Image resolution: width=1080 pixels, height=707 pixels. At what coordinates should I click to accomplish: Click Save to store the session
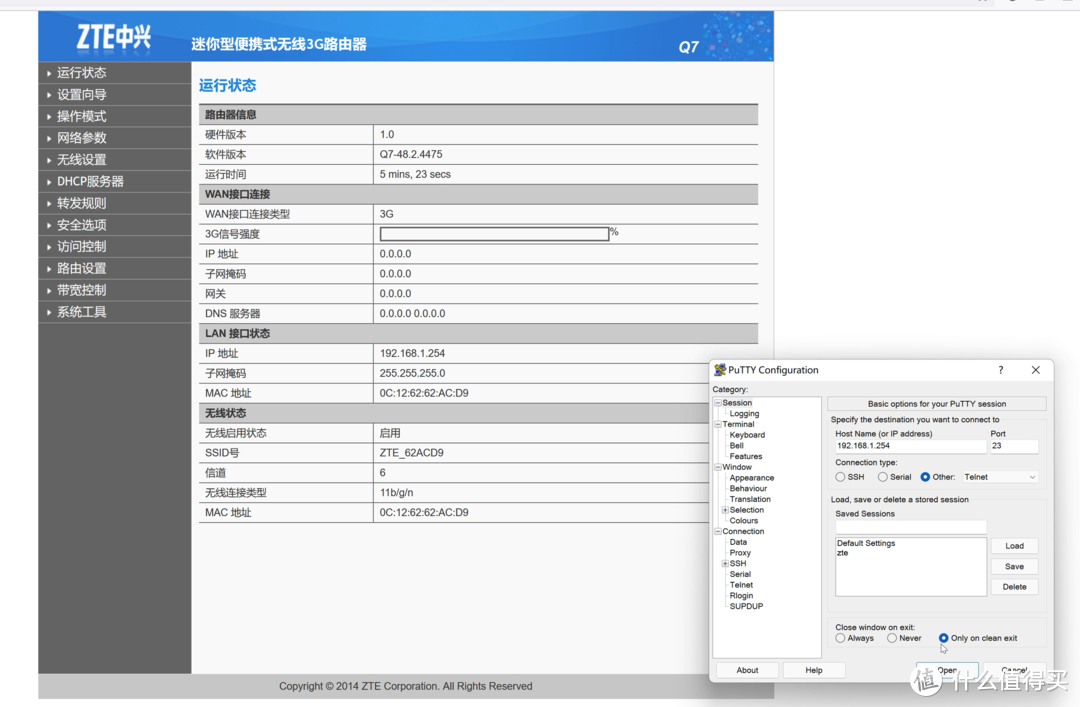(1013, 566)
